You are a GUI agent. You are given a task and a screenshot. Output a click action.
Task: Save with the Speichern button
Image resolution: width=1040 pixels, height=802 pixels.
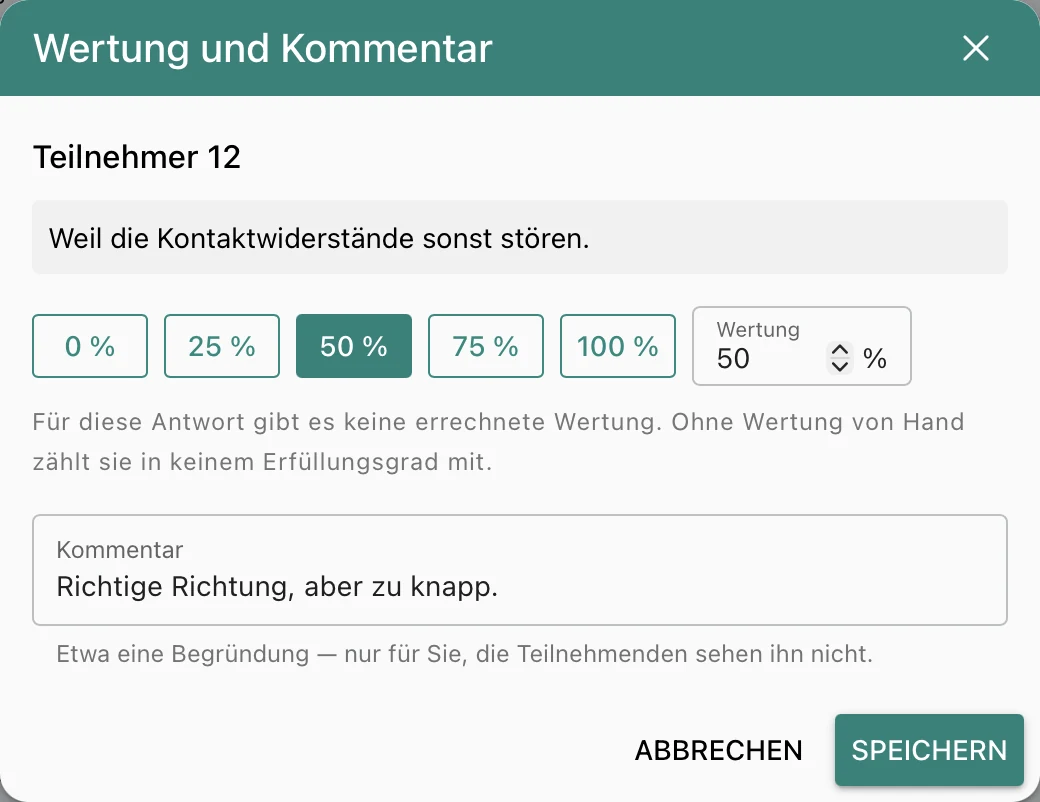coord(929,750)
